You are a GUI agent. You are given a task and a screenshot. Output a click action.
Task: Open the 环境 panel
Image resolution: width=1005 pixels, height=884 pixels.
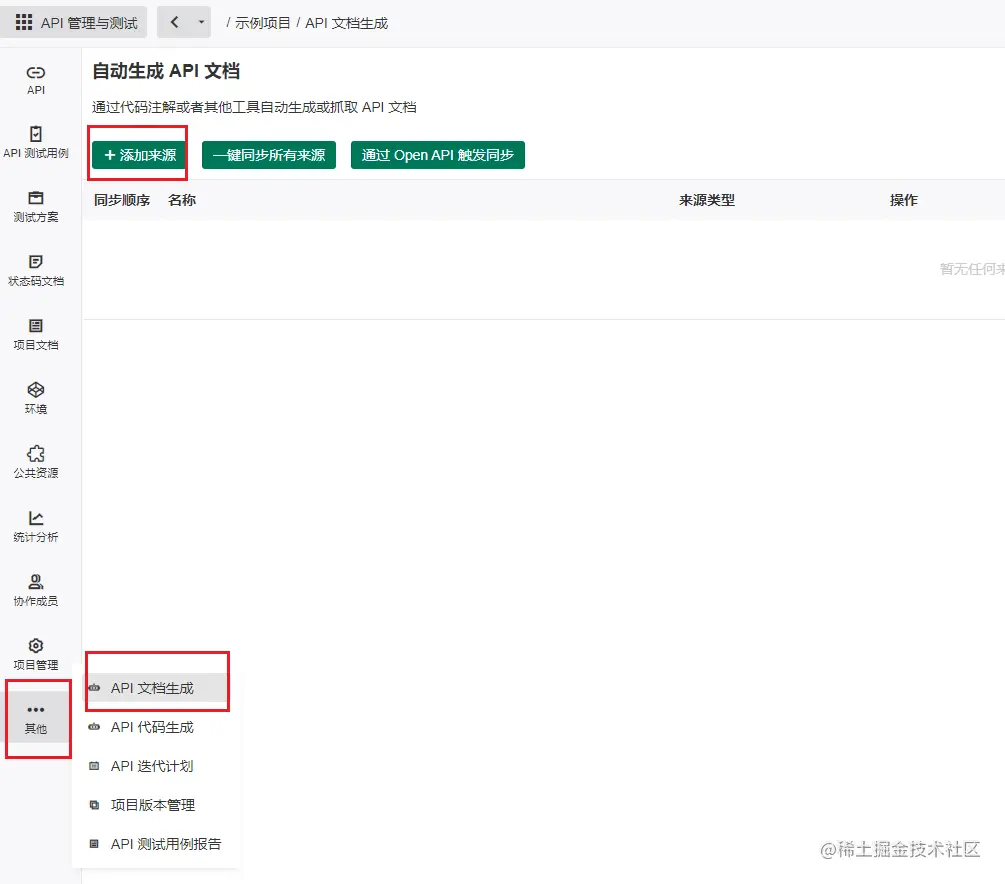pos(36,398)
